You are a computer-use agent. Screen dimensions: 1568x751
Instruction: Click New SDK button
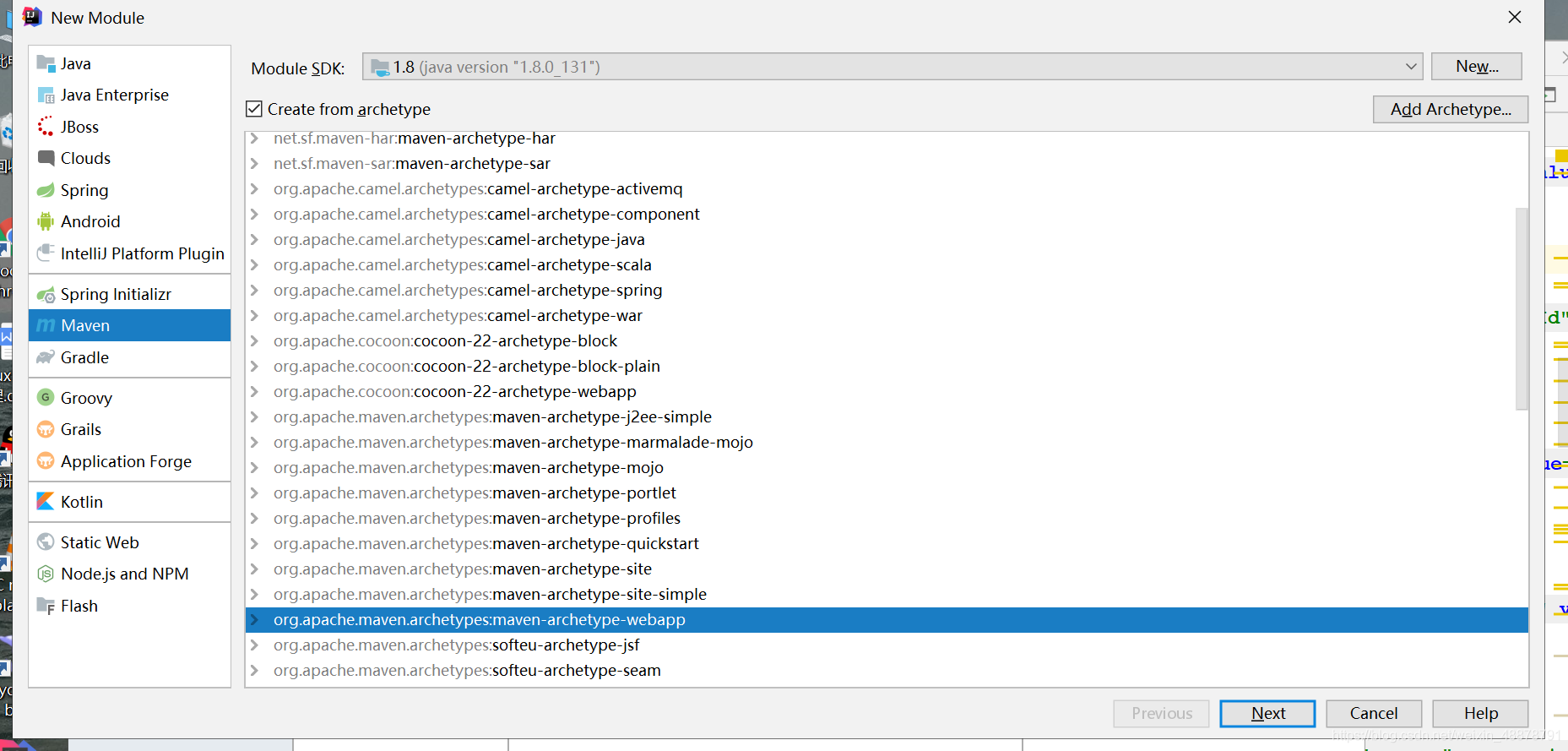point(1477,66)
